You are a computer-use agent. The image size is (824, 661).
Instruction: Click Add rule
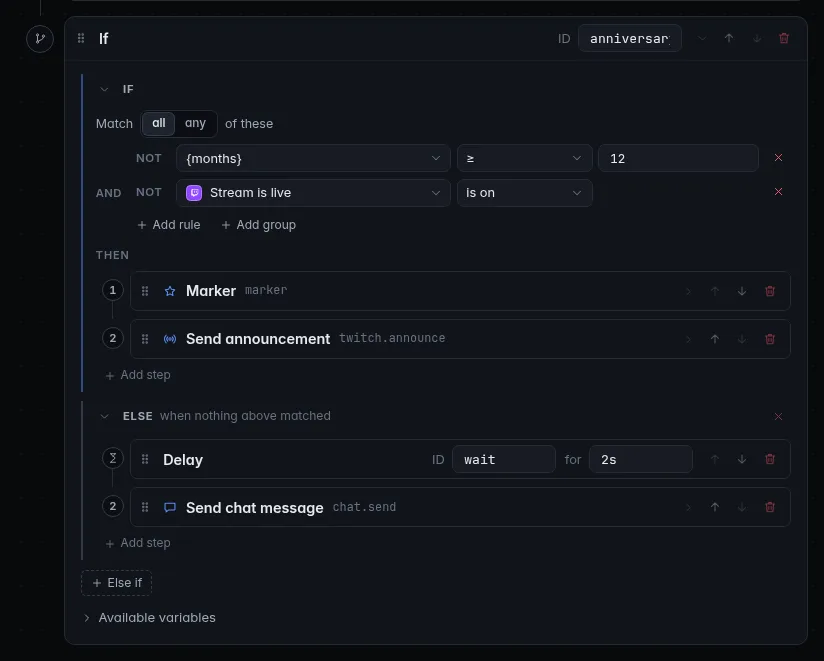coord(169,225)
